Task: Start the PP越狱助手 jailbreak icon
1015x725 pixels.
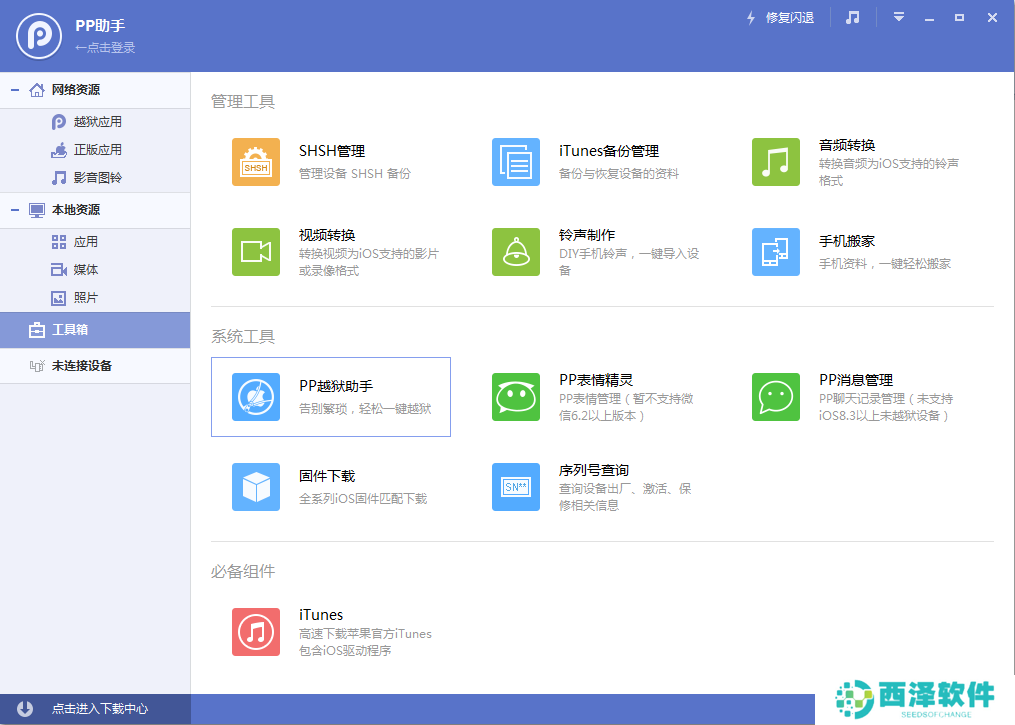Action: click(256, 397)
